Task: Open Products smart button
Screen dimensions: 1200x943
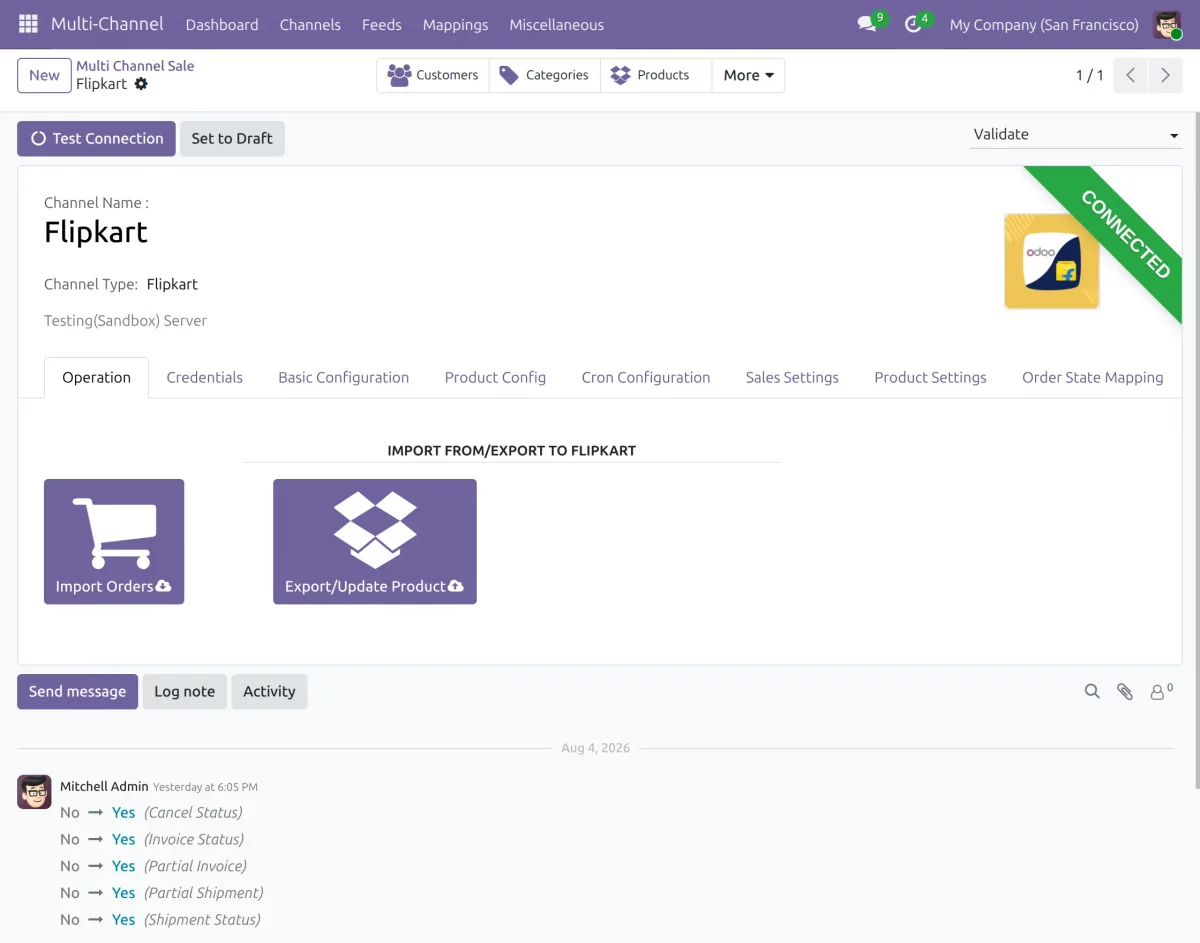Action: point(656,75)
